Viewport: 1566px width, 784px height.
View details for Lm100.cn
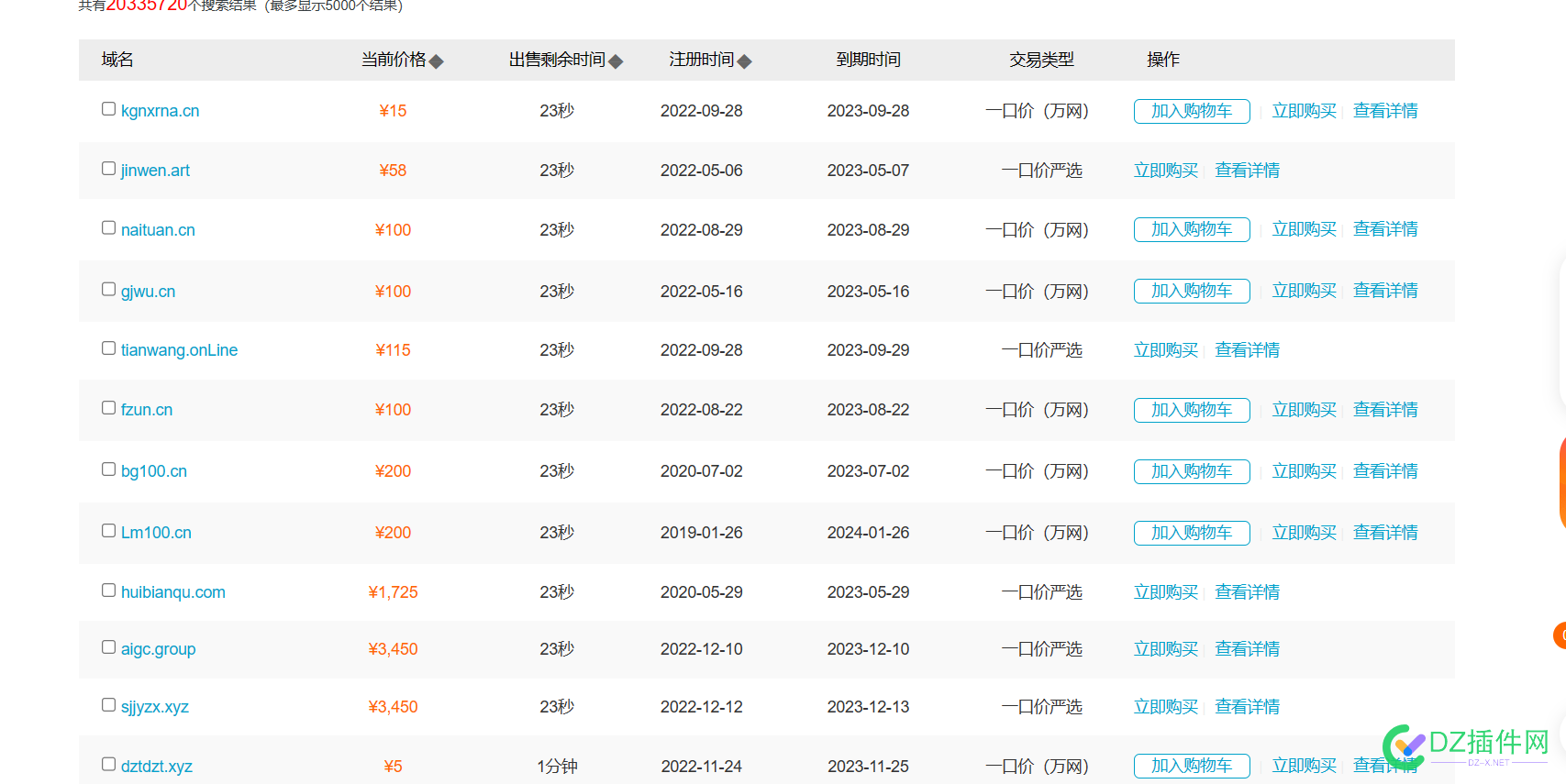1385,533
